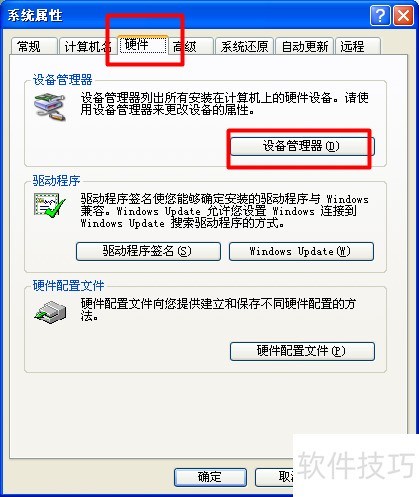Image resolution: width=419 pixels, height=497 pixels.
Task: Click the 驱动程序签名(S) button
Action: [148, 251]
